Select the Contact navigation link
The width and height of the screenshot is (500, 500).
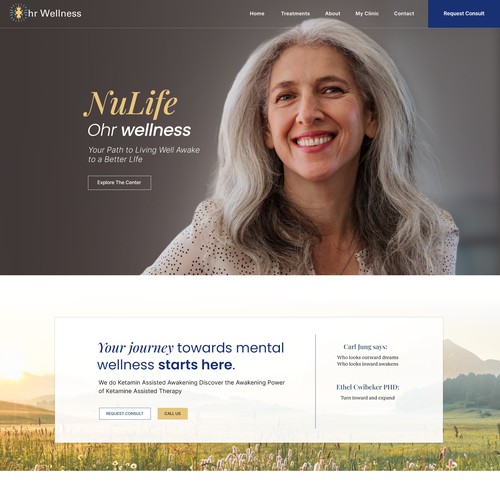404,14
